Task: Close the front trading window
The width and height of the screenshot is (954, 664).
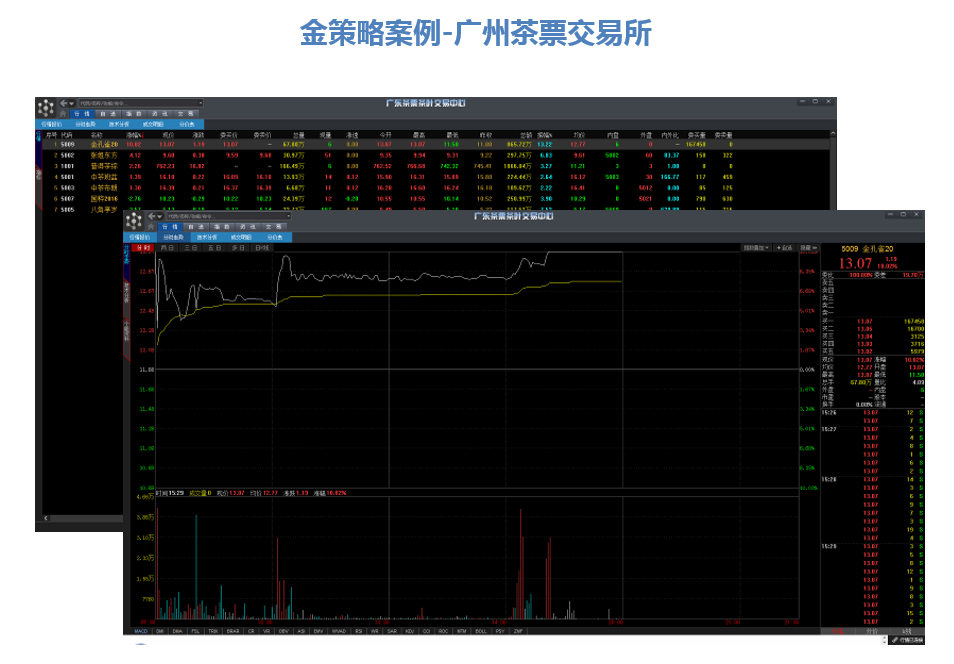Action: [x=916, y=215]
